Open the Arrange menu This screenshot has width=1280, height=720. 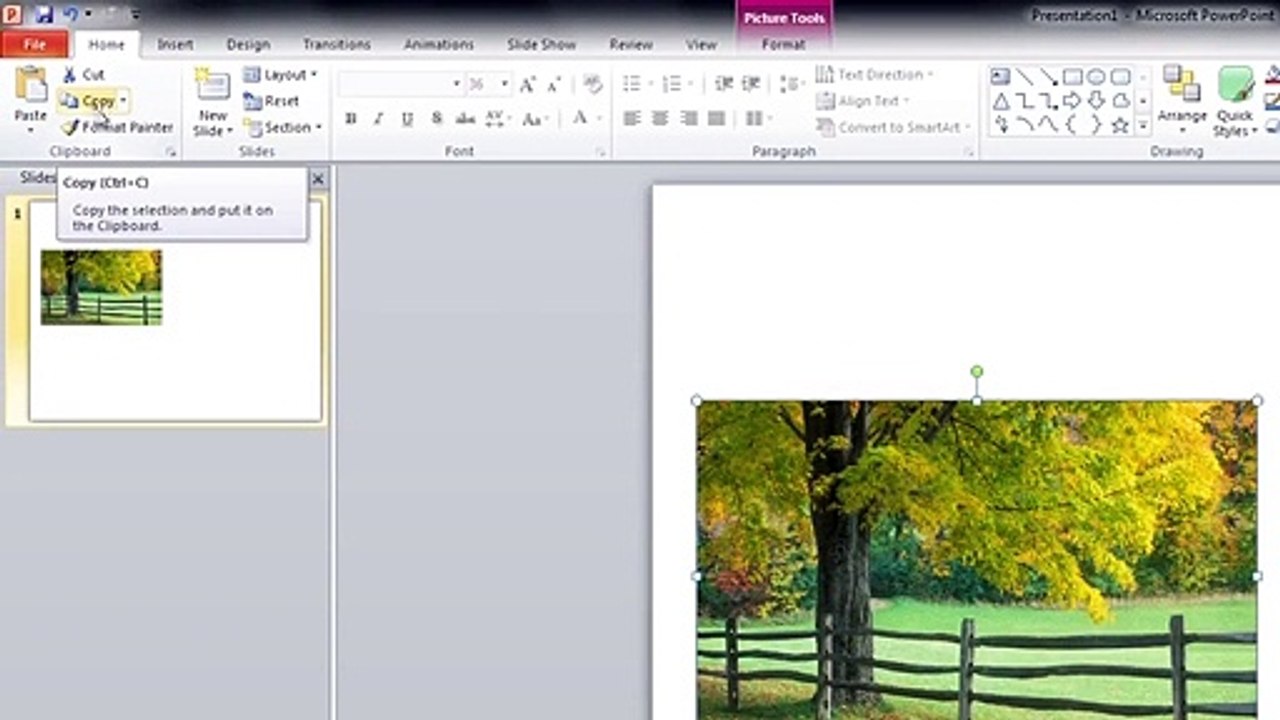(1182, 100)
